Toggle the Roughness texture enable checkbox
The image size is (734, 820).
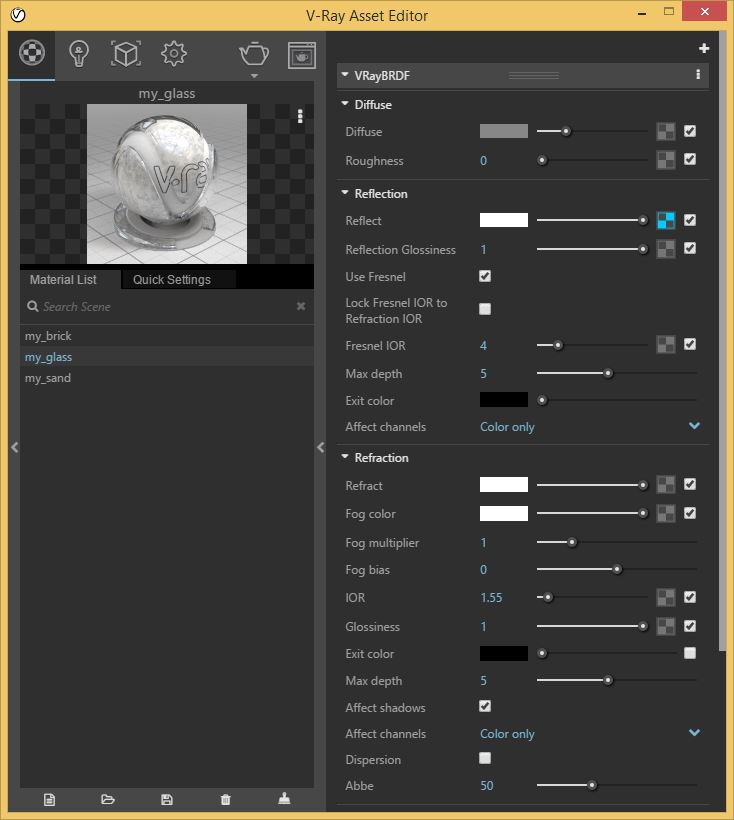point(690,160)
